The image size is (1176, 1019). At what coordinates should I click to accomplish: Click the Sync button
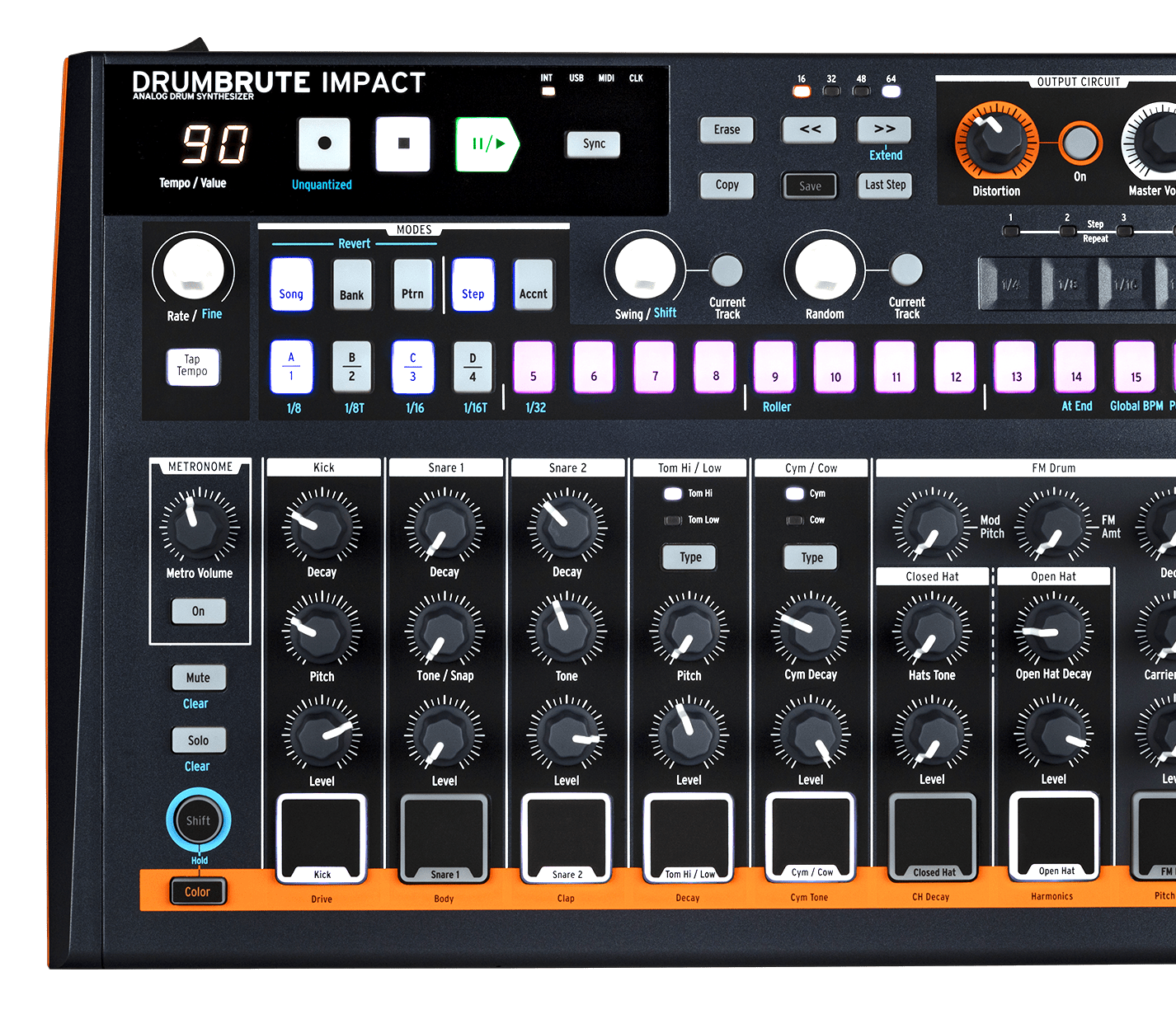click(594, 143)
